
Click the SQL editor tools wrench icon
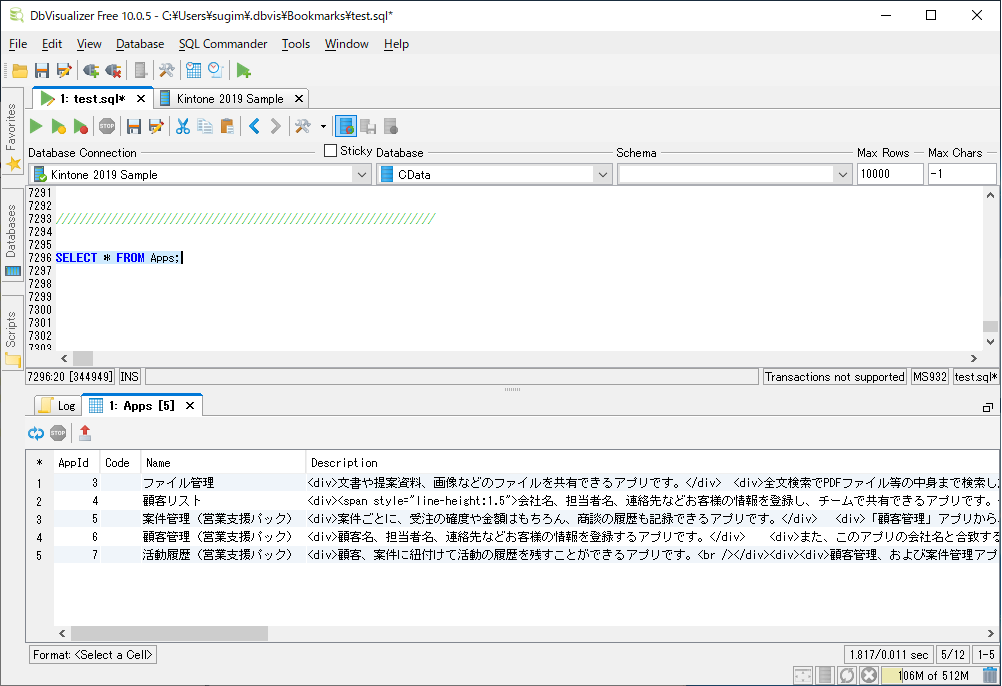point(302,126)
